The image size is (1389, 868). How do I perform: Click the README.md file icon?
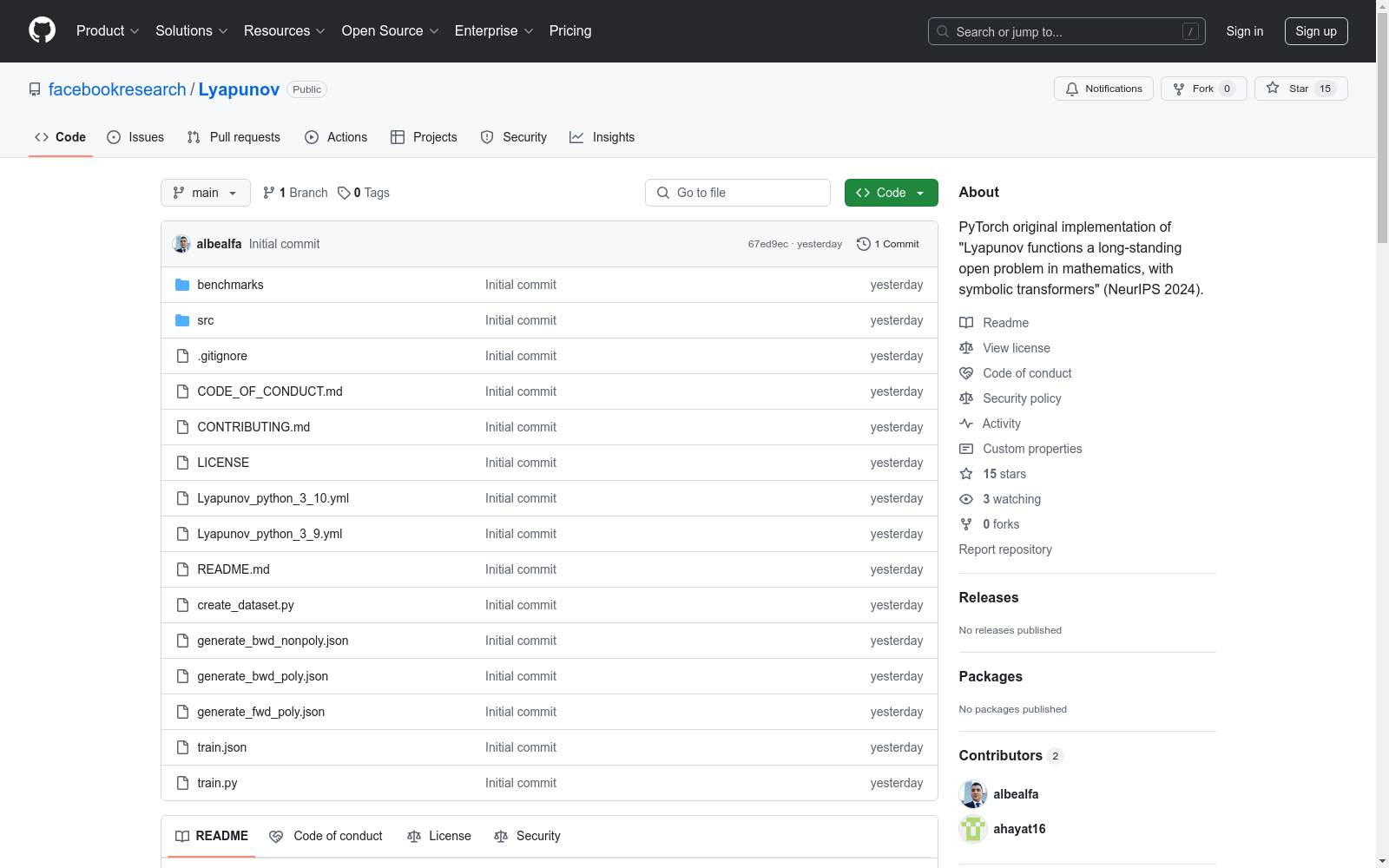tap(182, 569)
